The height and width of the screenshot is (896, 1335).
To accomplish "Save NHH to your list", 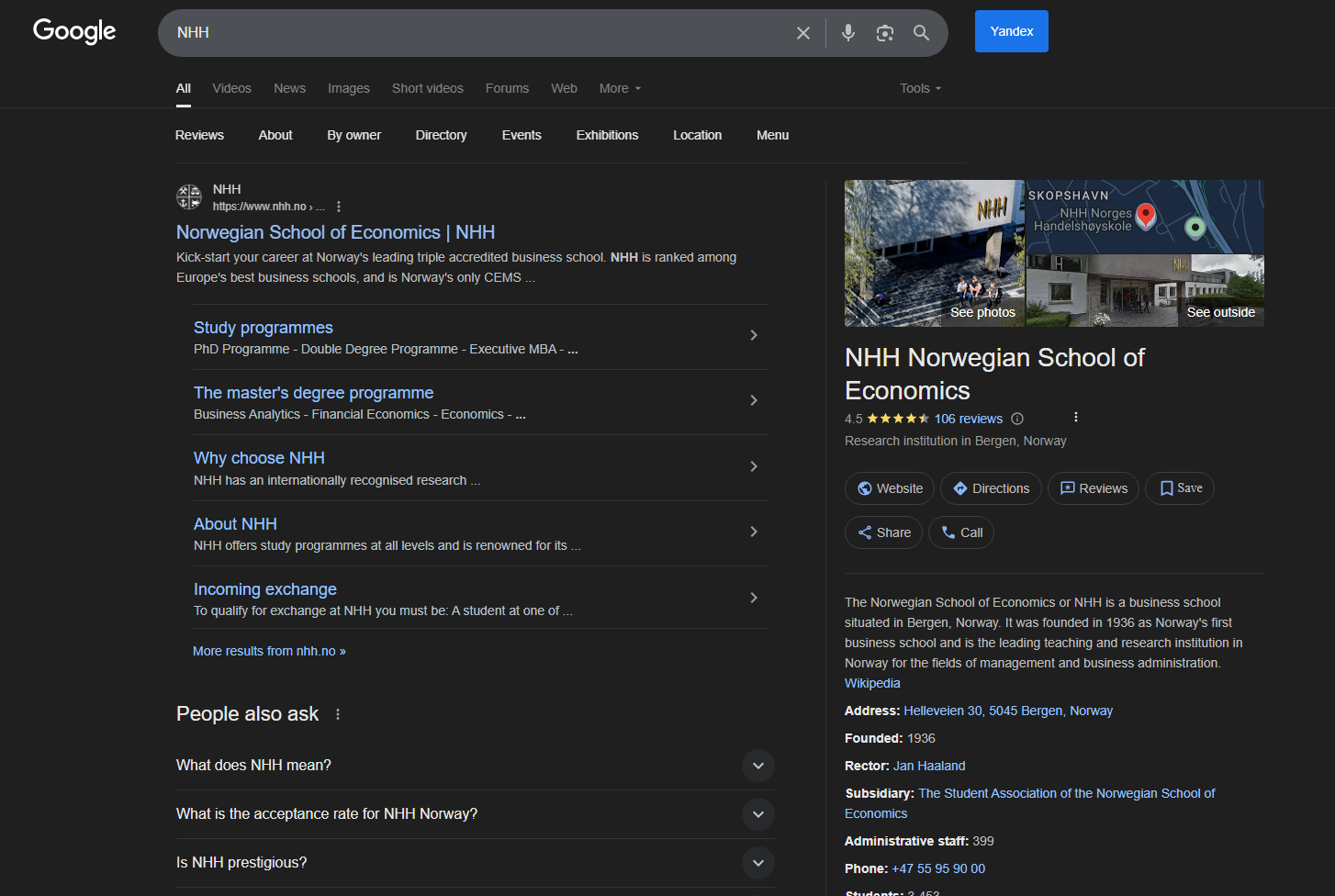I will 1180,488.
